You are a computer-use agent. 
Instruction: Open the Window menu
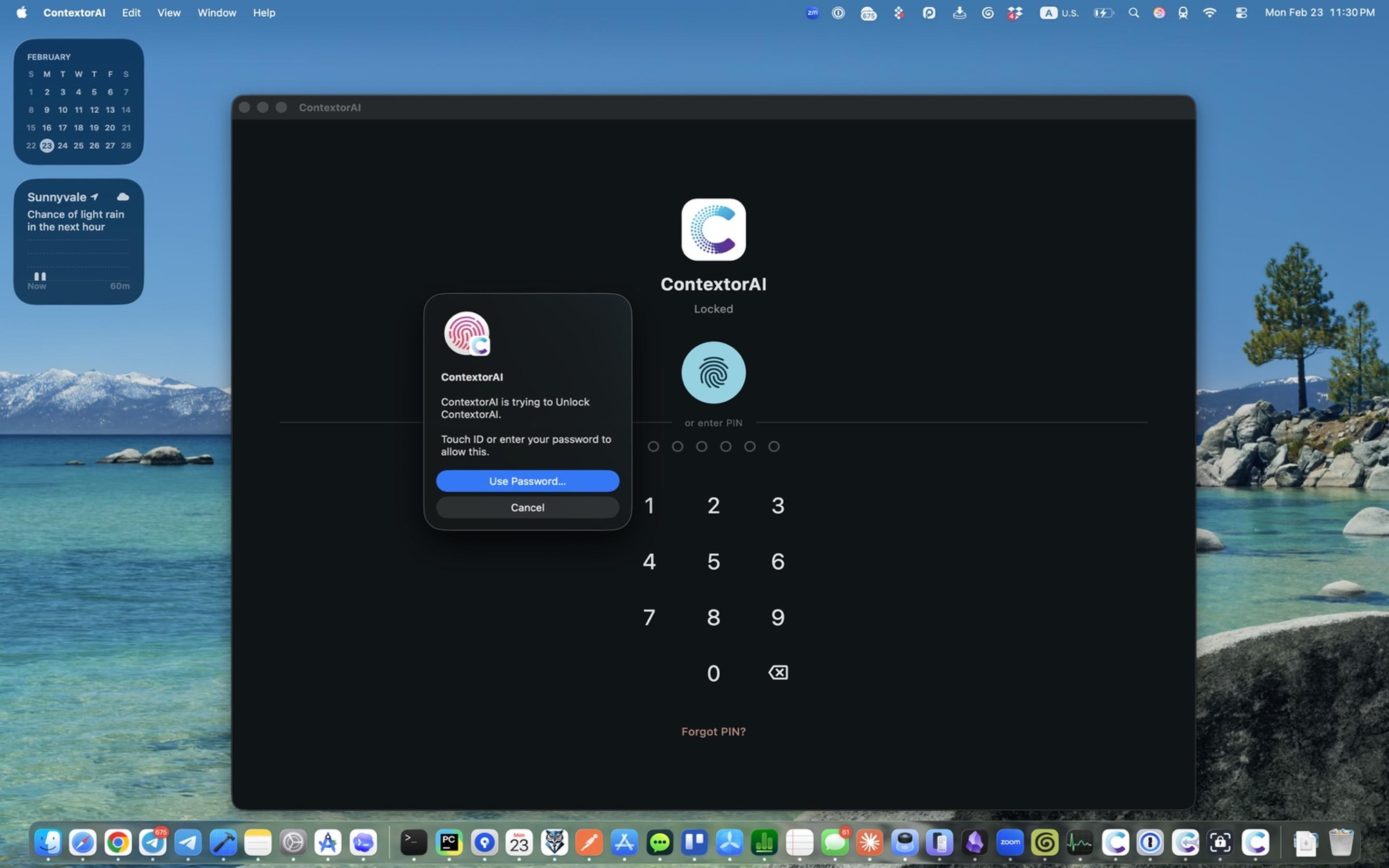[217, 12]
